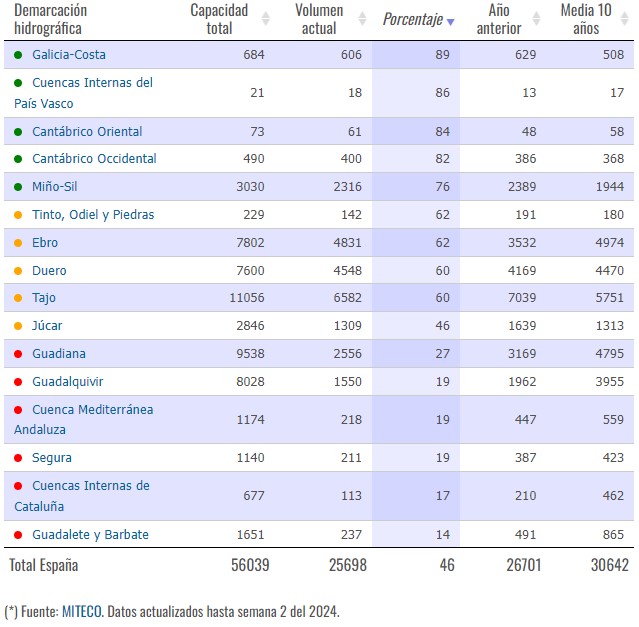639x627 pixels.
Task: Click the orange dot beside Júcar
Action: [x=18, y=326]
